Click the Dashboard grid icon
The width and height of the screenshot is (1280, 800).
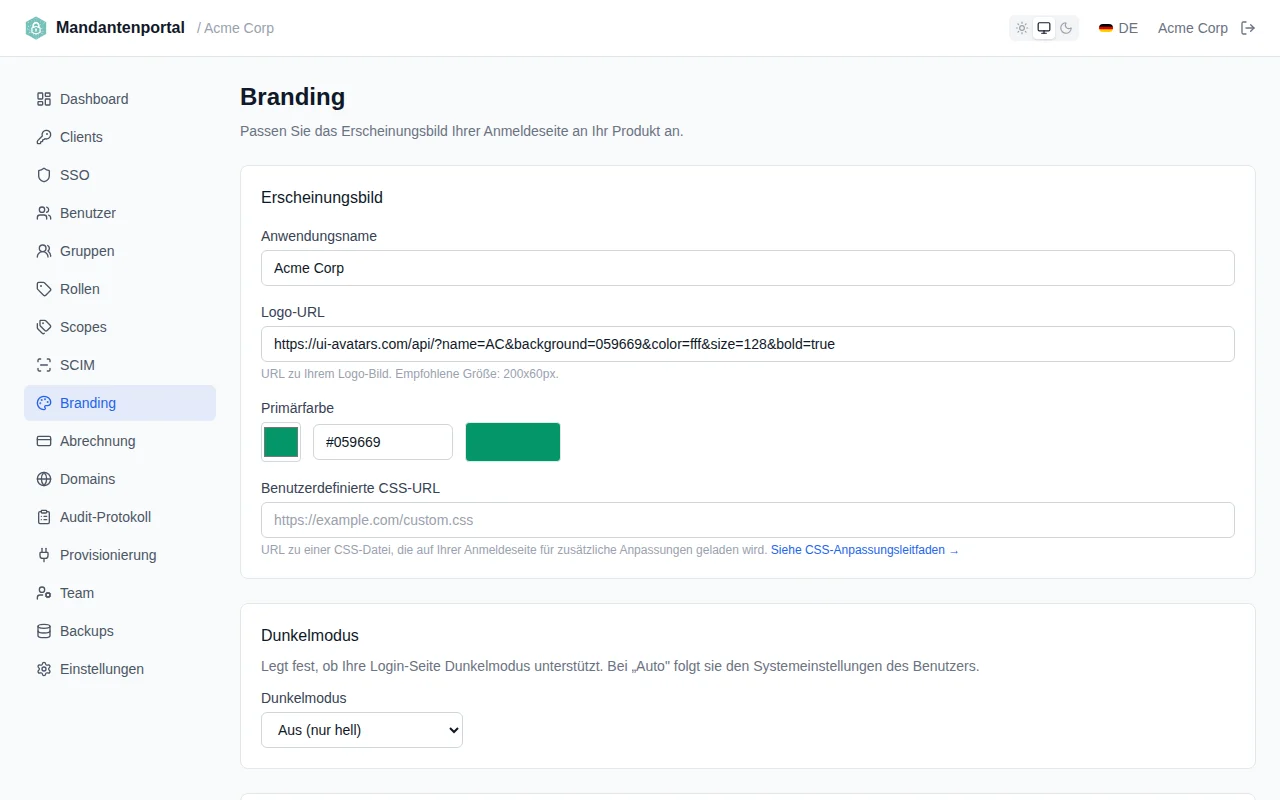coord(44,99)
